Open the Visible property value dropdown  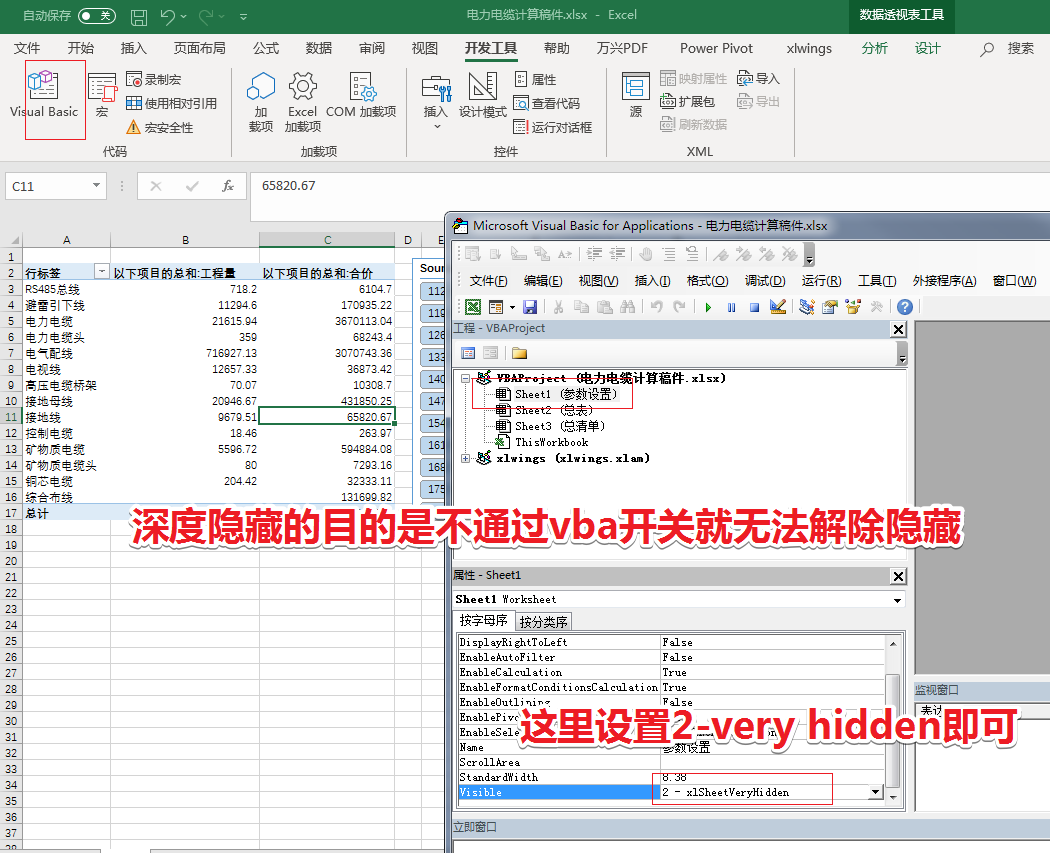tap(875, 792)
